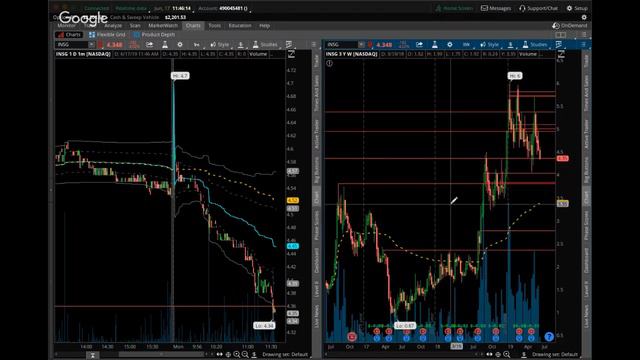Toggle Level II sidebar on left chart

(x=316, y=289)
